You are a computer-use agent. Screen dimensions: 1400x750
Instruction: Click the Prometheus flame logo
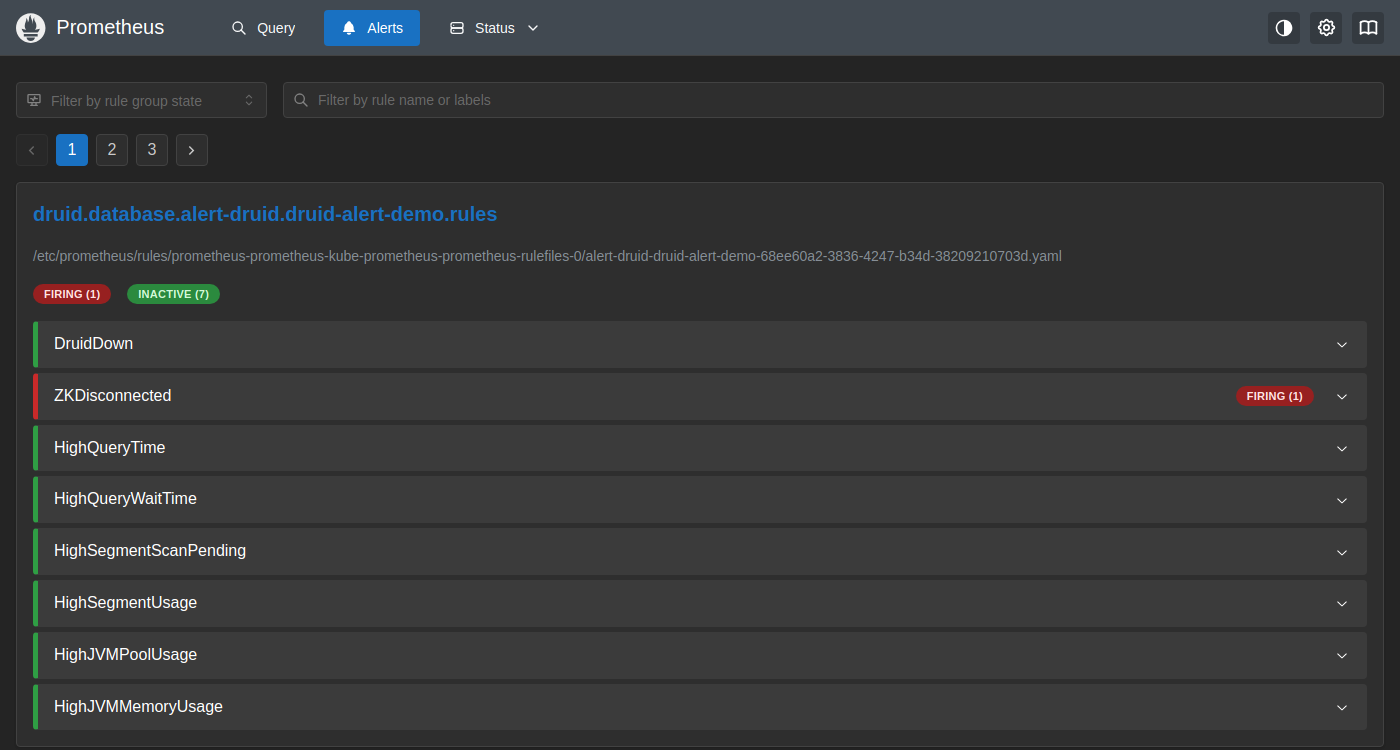(x=31, y=28)
